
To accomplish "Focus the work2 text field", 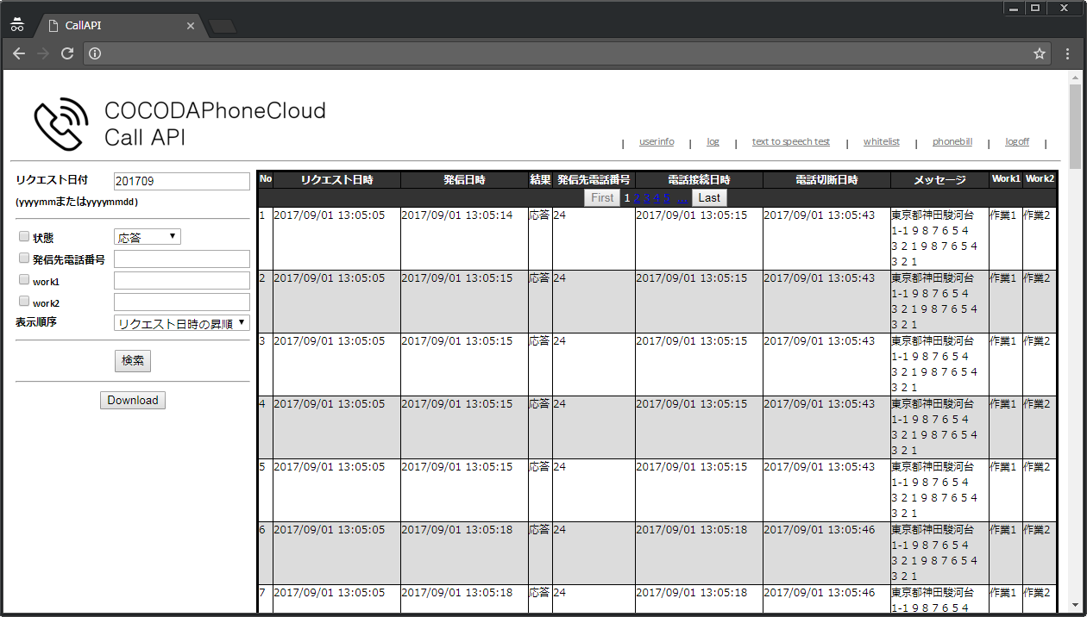I will click(x=182, y=302).
